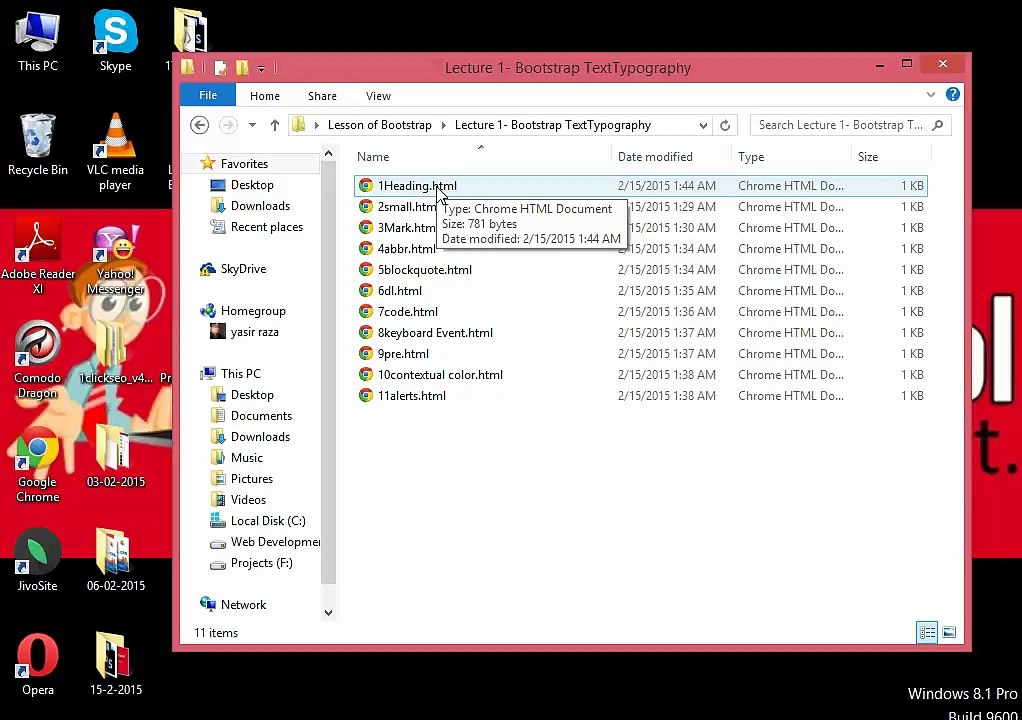Open the File menu tab
The width and height of the screenshot is (1022, 720).
[x=207, y=95]
